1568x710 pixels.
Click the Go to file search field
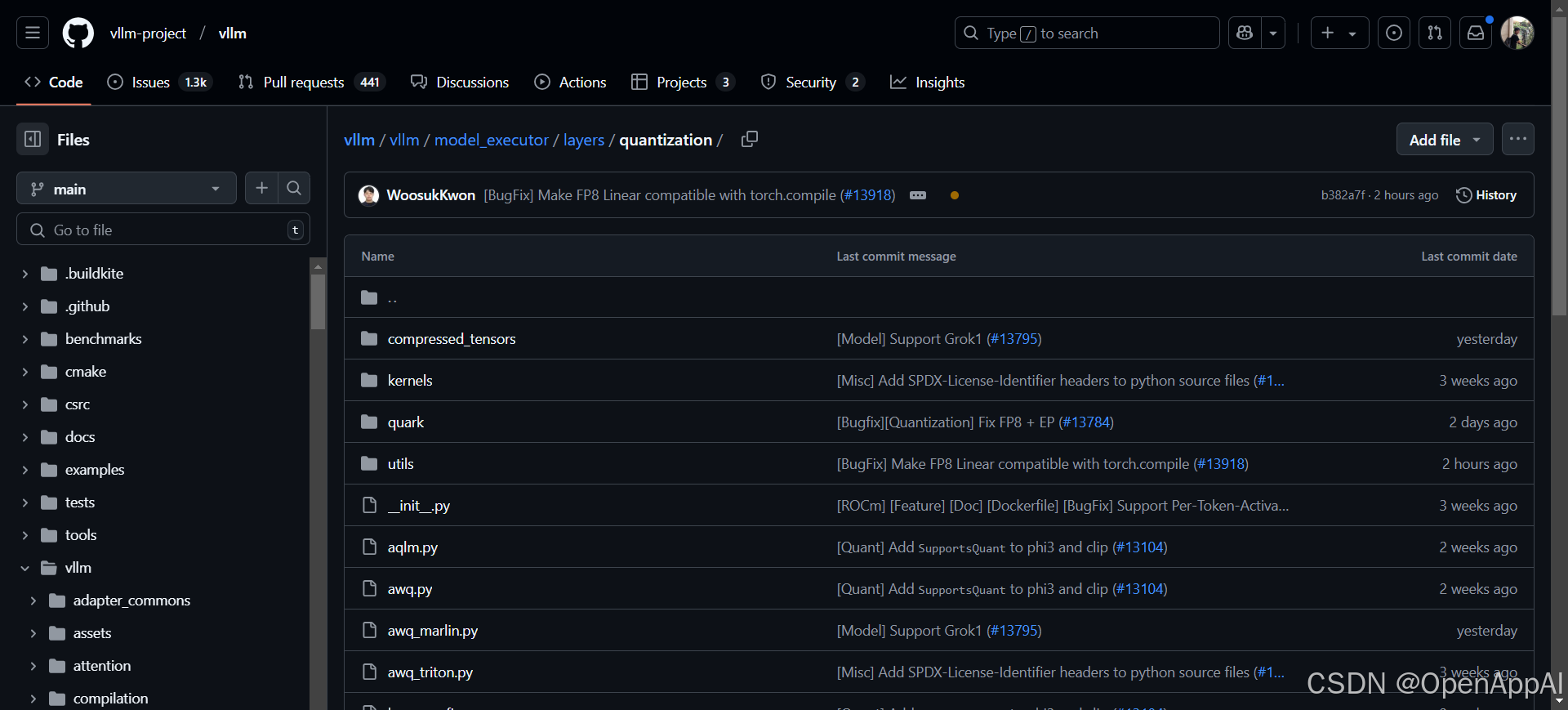click(163, 230)
